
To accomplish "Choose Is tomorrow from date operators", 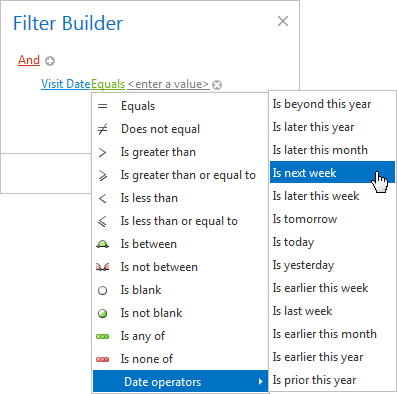I will [x=305, y=219].
